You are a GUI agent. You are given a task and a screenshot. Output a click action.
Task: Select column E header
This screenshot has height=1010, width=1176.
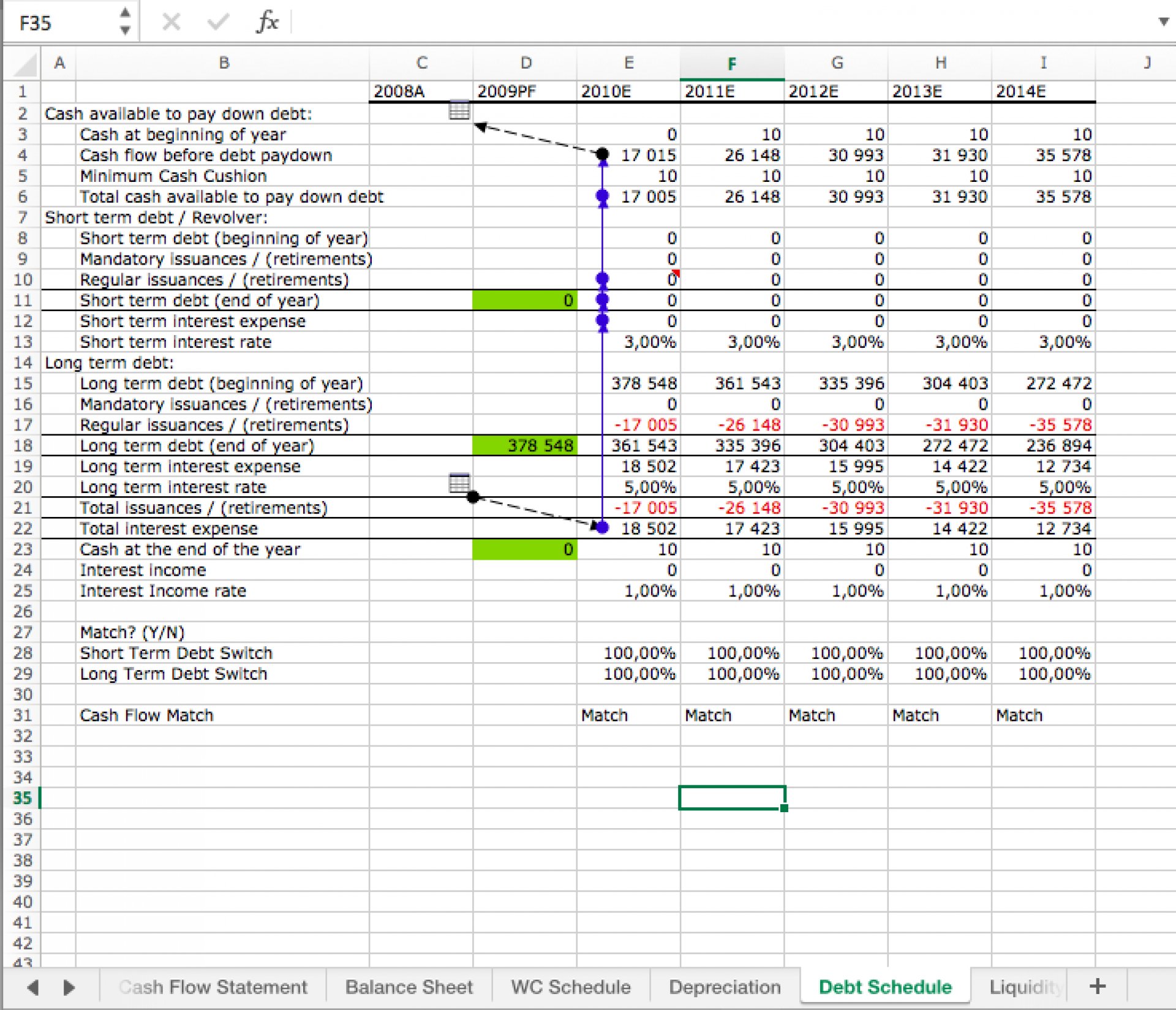628,63
